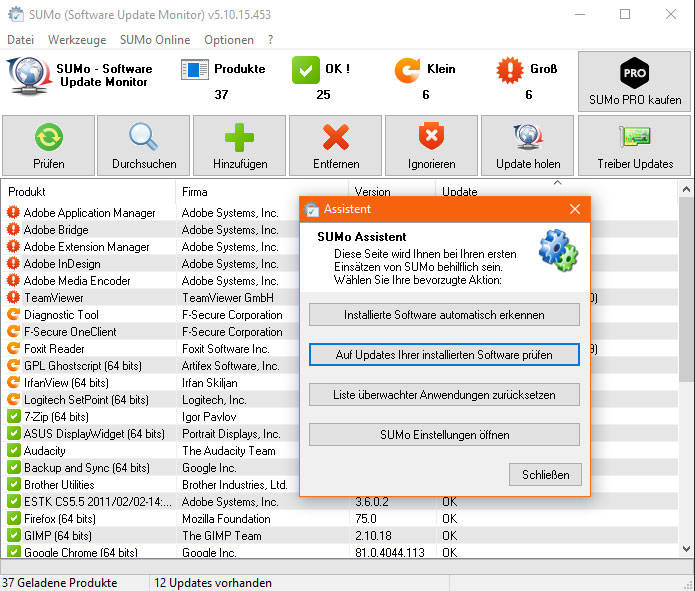Viewport: 695px width, 591px height.
Task: Click Installierte Software automatisch erkennen
Action: (444, 315)
